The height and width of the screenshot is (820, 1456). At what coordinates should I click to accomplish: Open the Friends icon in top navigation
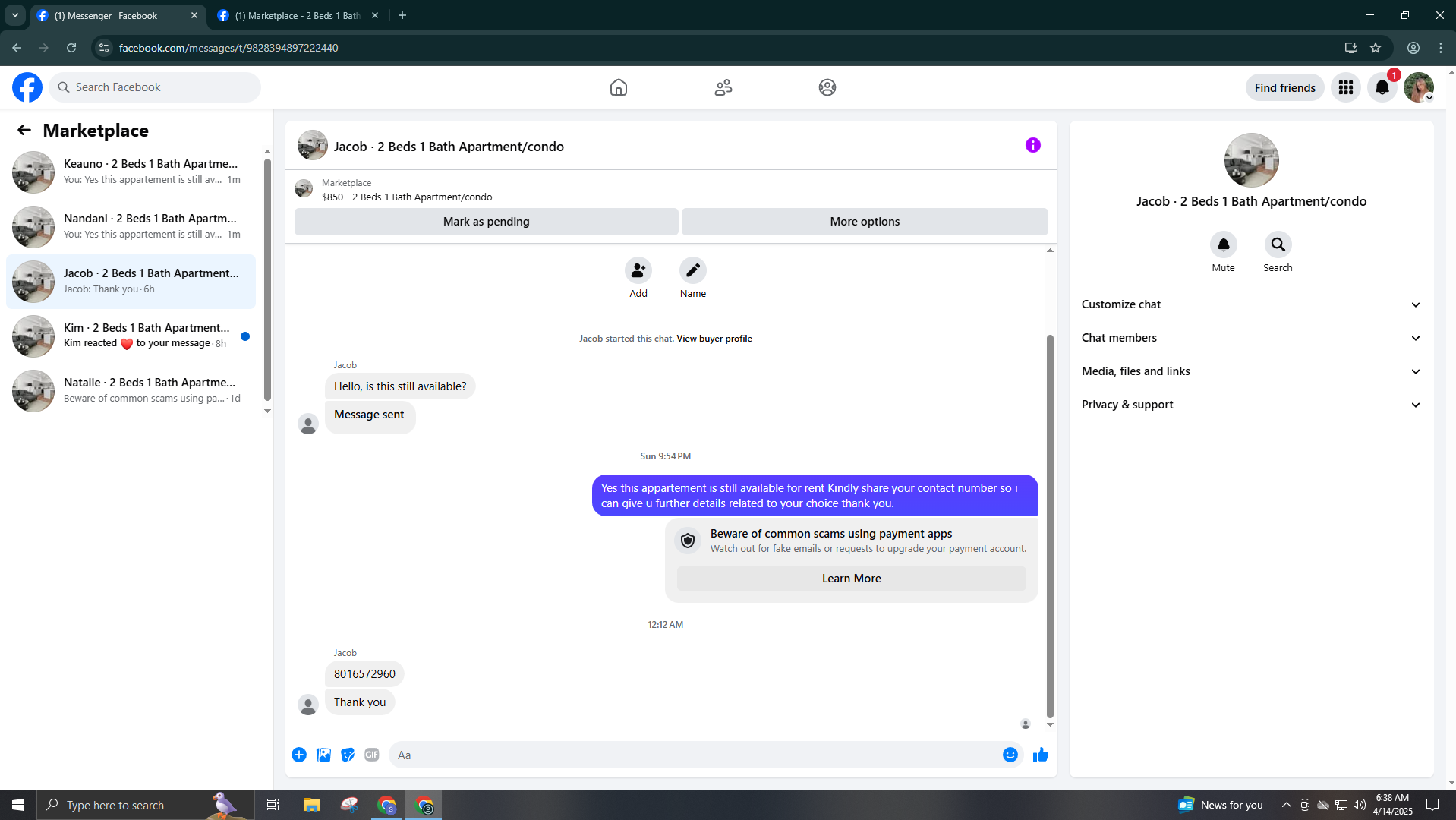point(723,87)
